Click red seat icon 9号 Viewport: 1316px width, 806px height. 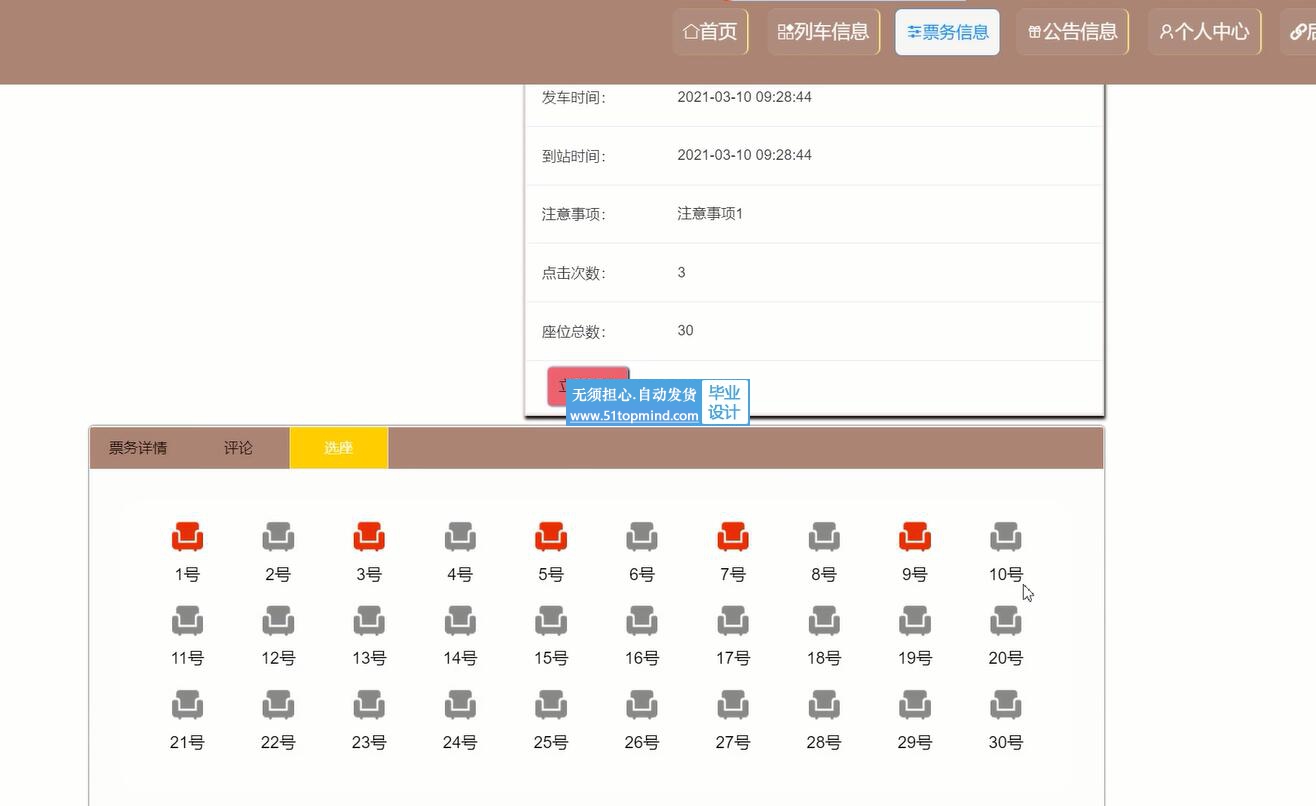(x=915, y=537)
